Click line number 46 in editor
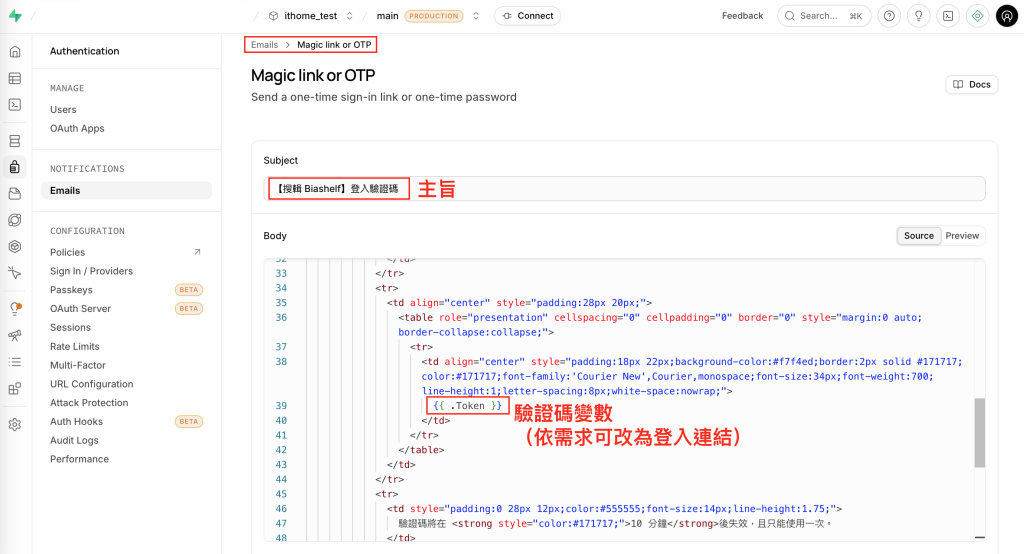 [281, 509]
